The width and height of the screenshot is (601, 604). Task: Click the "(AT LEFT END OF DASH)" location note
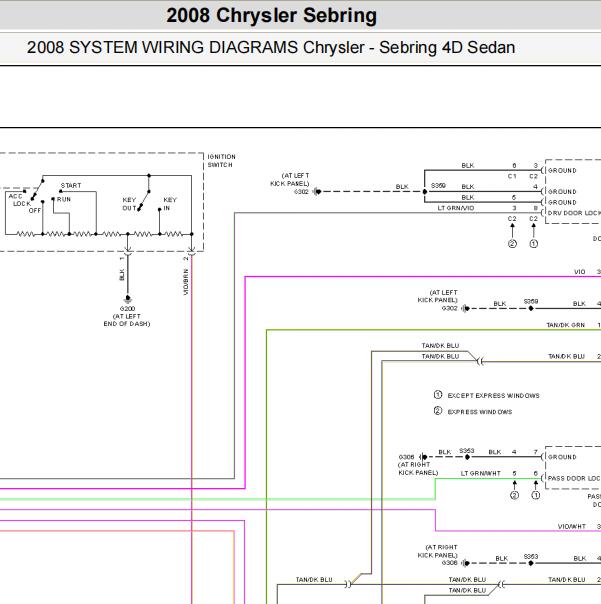click(127, 320)
